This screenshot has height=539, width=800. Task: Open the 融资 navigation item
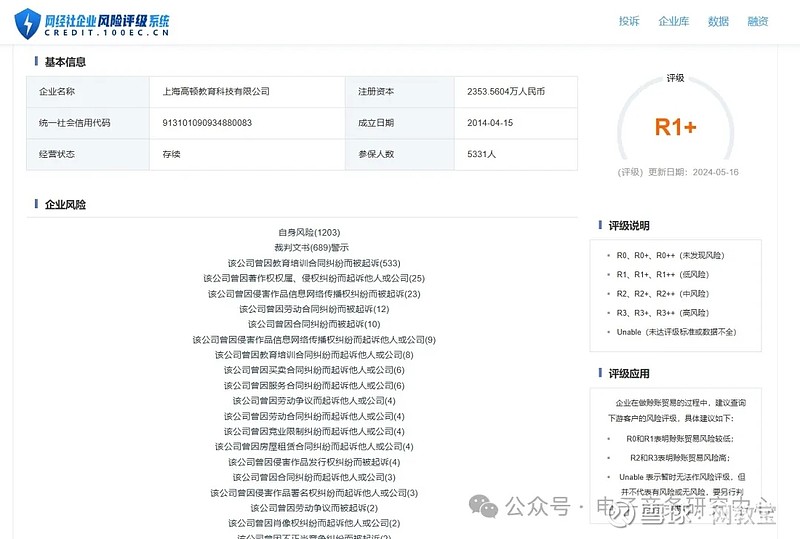tap(758, 21)
